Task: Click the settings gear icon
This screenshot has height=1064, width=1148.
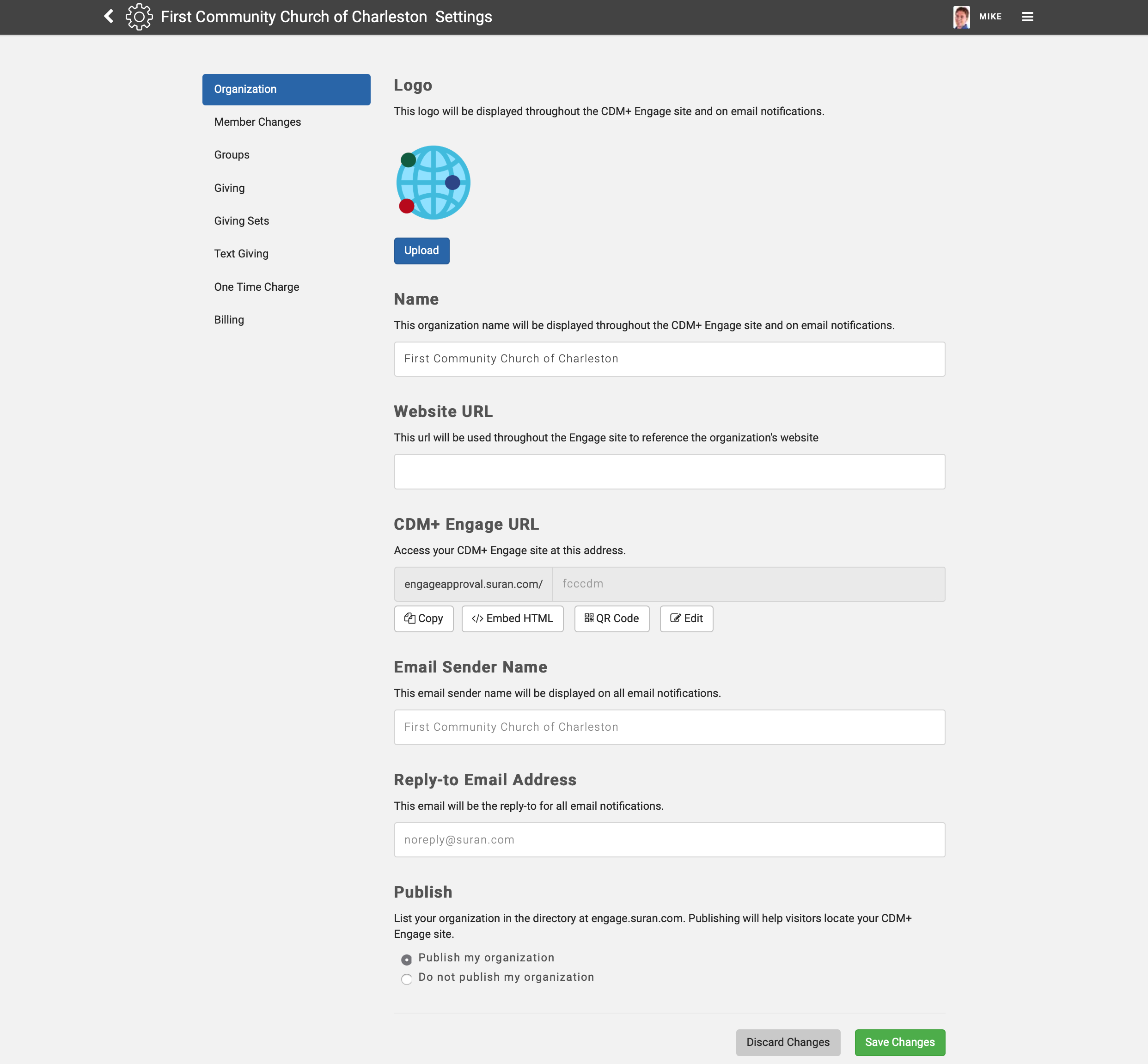Action: (139, 17)
